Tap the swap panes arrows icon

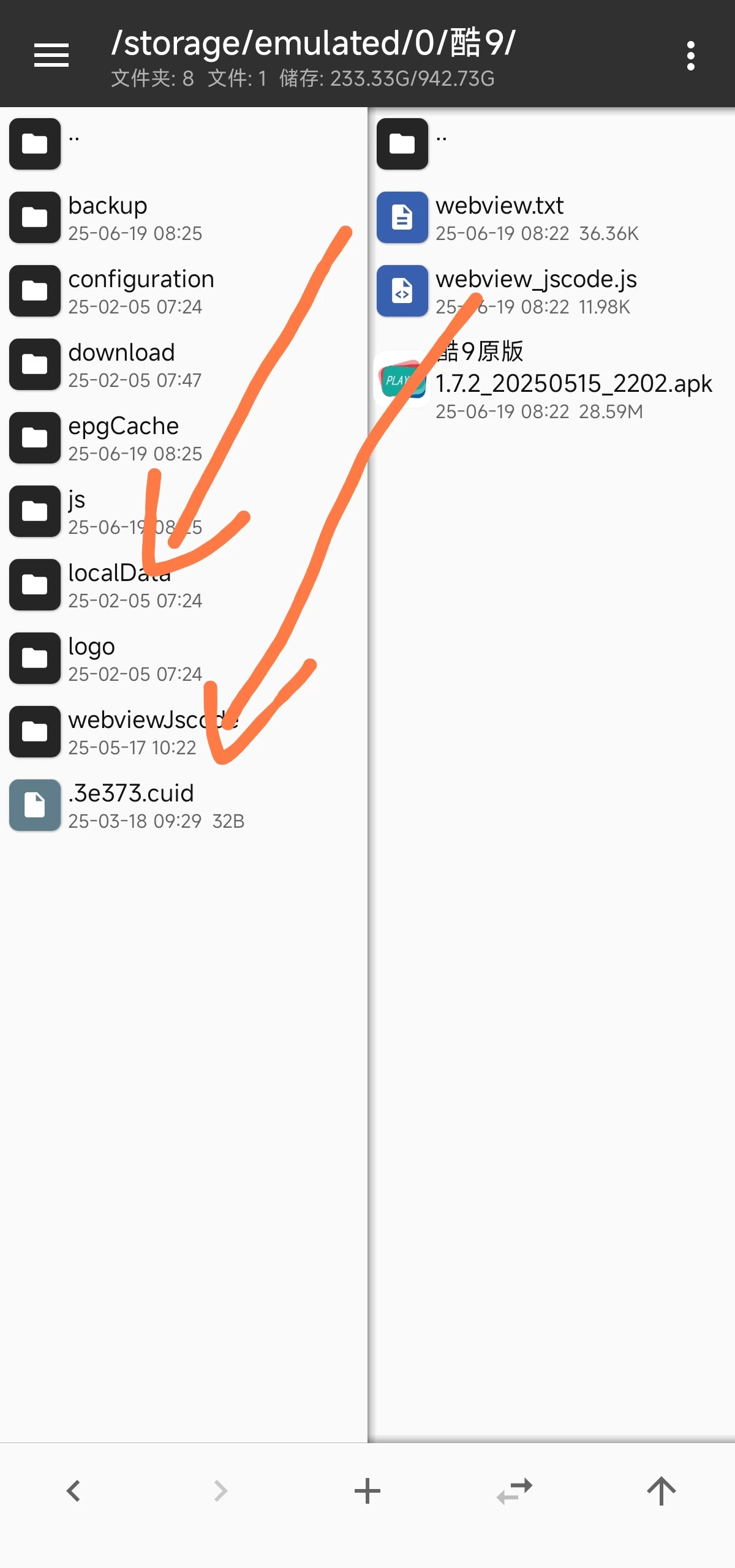514,1490
